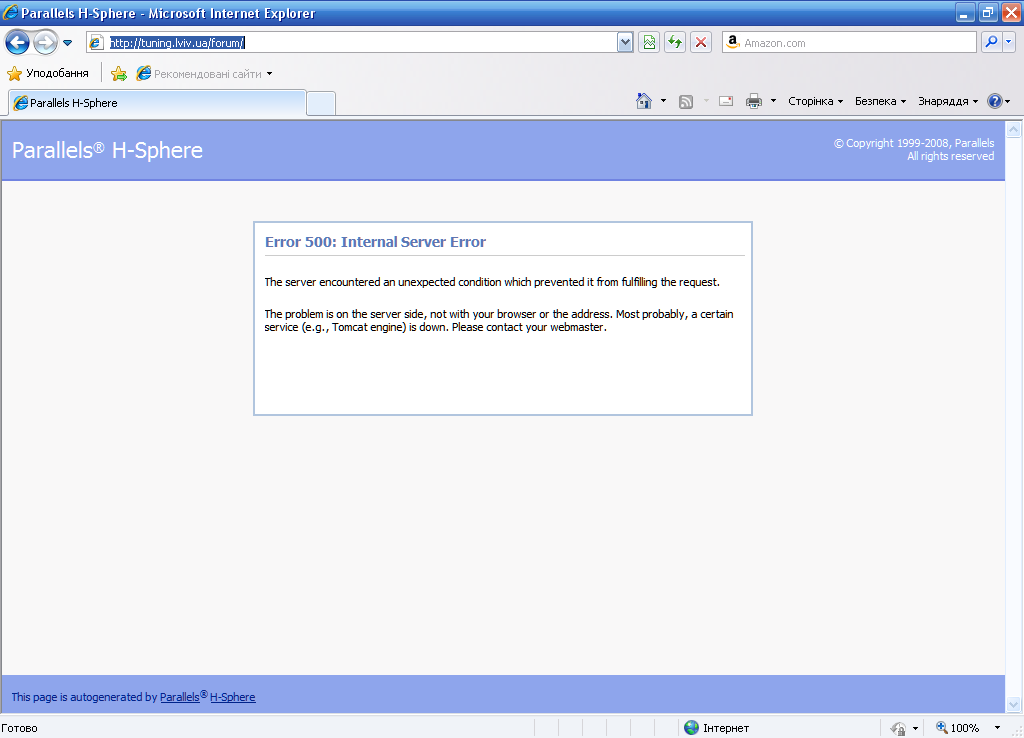The image size is (1024, 738).
Task: Open the Знаряддя tools menu
Action: (x=948, y=101)
